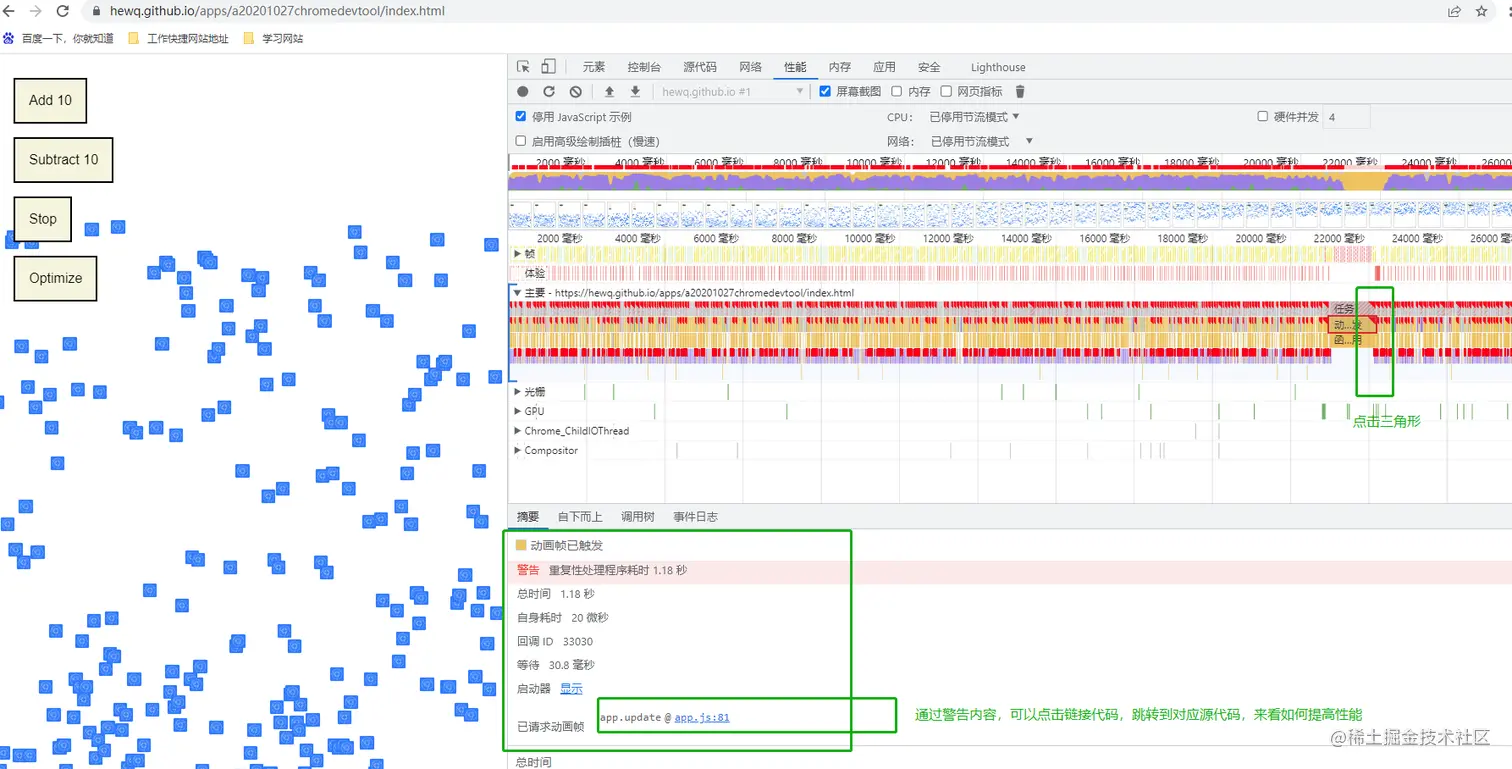The width and height of the screenshot is (1512, 769).
Task: Enable the 网页指标 checkbox
Action: 946,92
